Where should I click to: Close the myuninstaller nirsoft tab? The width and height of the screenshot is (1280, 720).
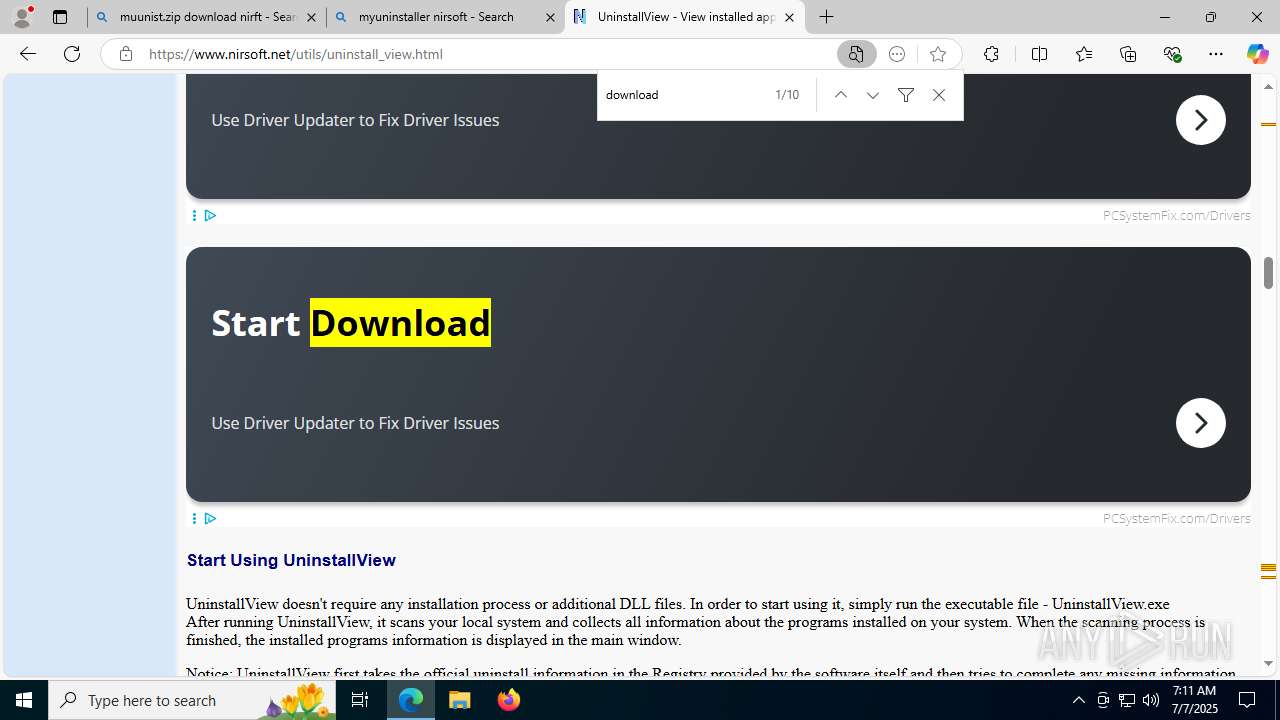pos(550,17)
